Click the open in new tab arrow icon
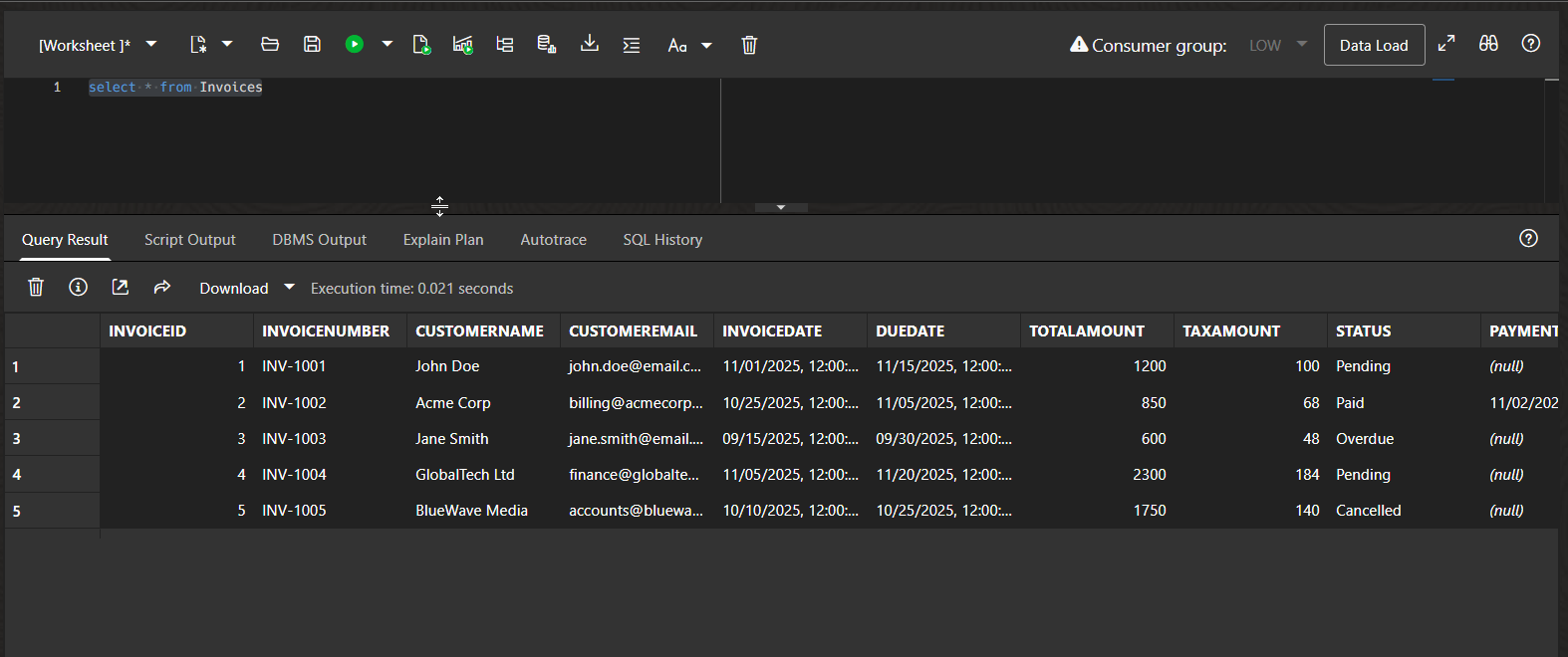This screenshot has width=1568, height=657. [121, 287]
